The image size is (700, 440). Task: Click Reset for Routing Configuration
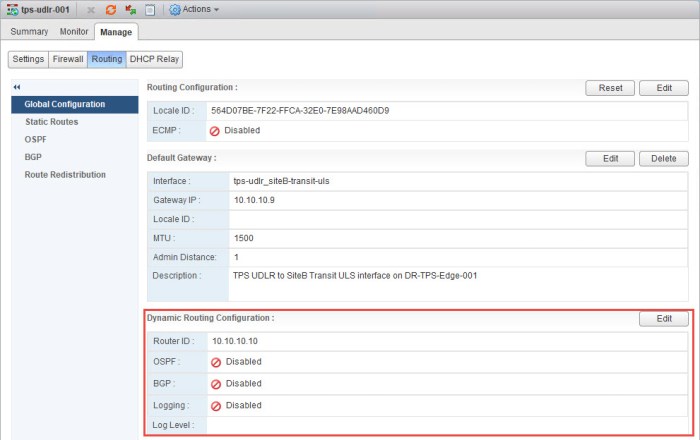tap(610, 88)
